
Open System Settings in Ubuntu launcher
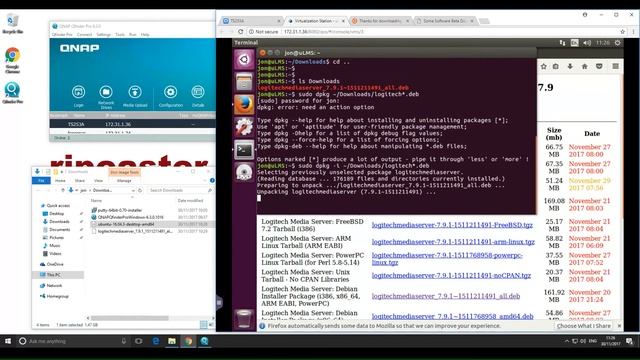tap(244, 127)
